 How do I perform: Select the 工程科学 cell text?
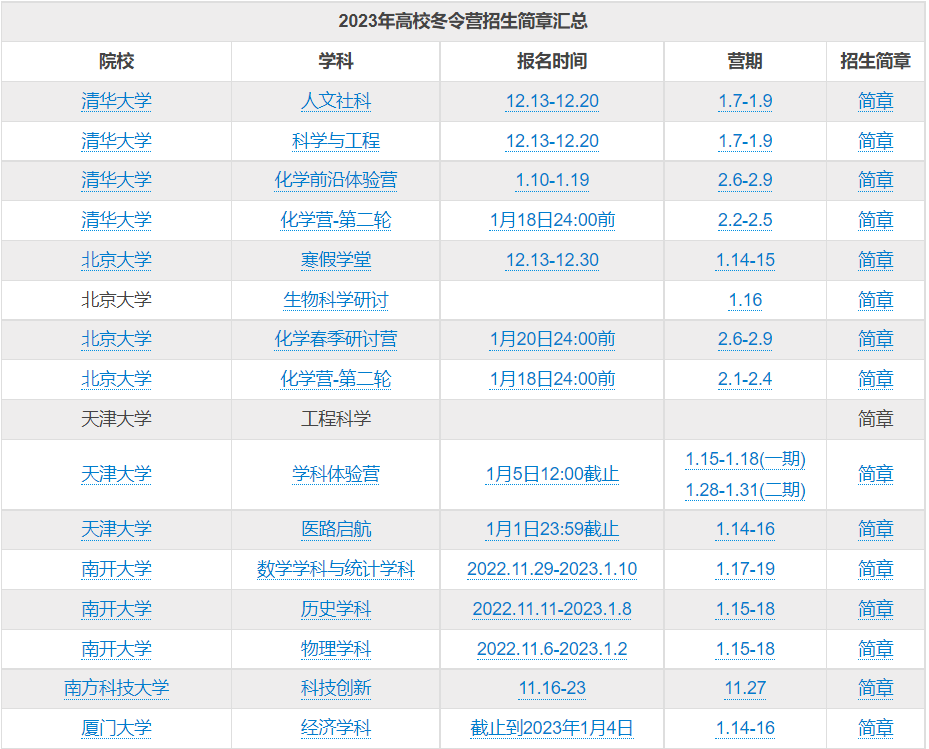(335, 419)
